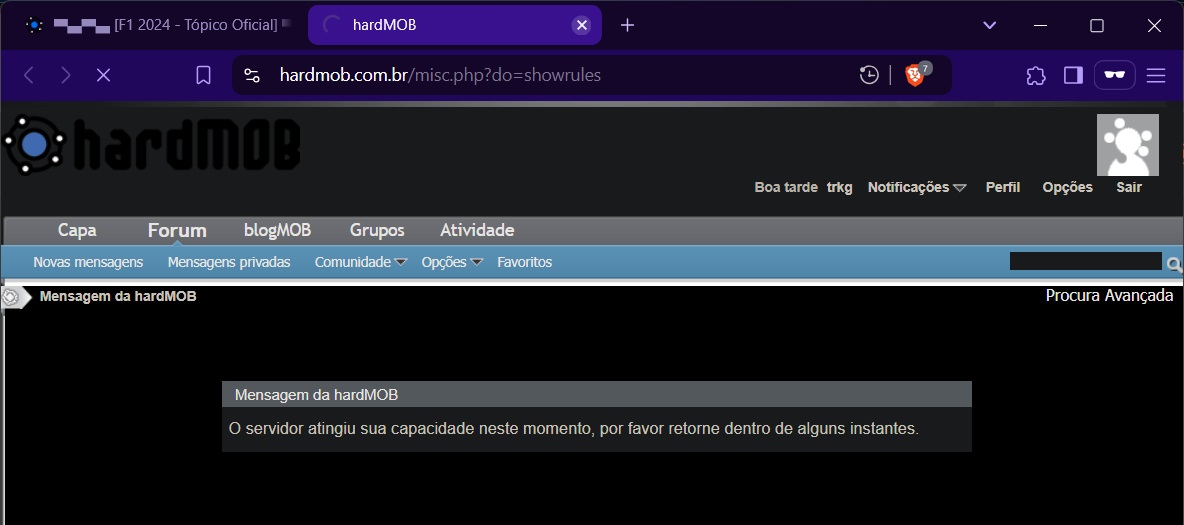Click the Sair logout link
This screenshot has height=525, width=1184.
[1129, 187]
